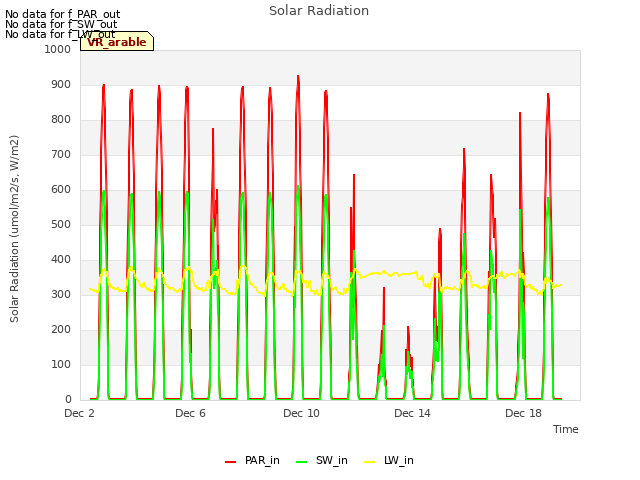
Task: Click the 300 y-axis tick label
Action: point(61,294)
